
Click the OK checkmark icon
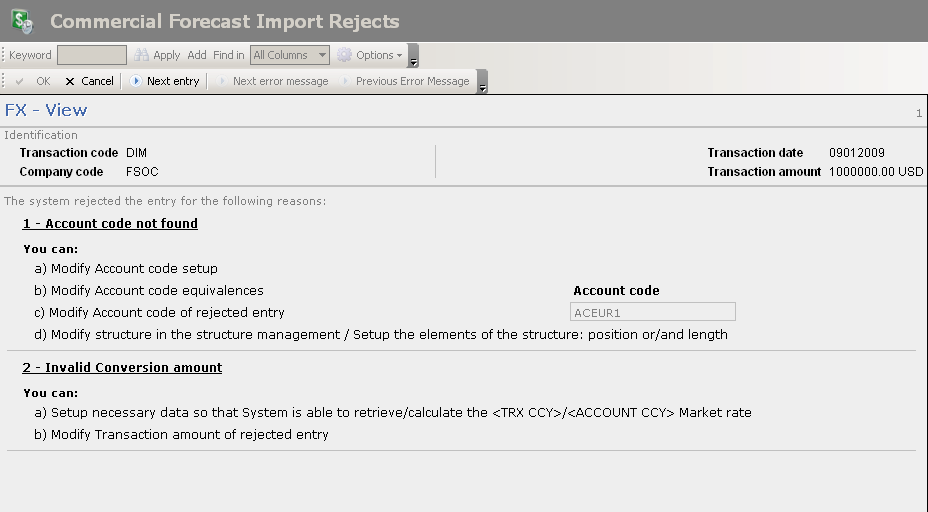[20, 81]
